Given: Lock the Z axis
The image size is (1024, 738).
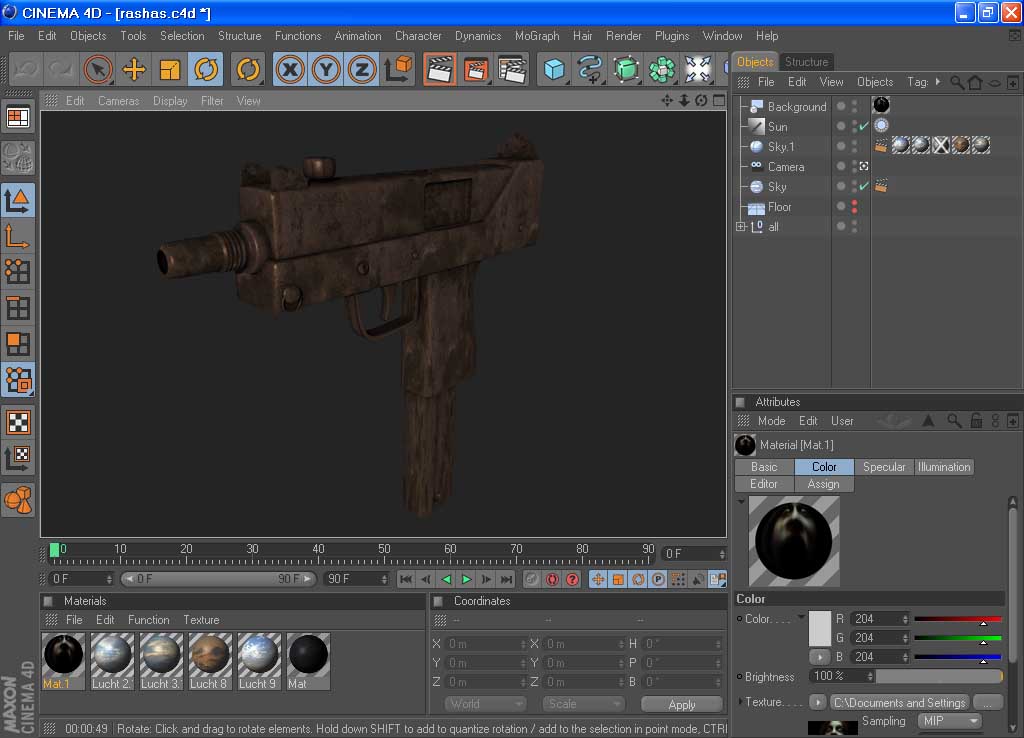Looking at the screenshot, I should click(362, 69).
